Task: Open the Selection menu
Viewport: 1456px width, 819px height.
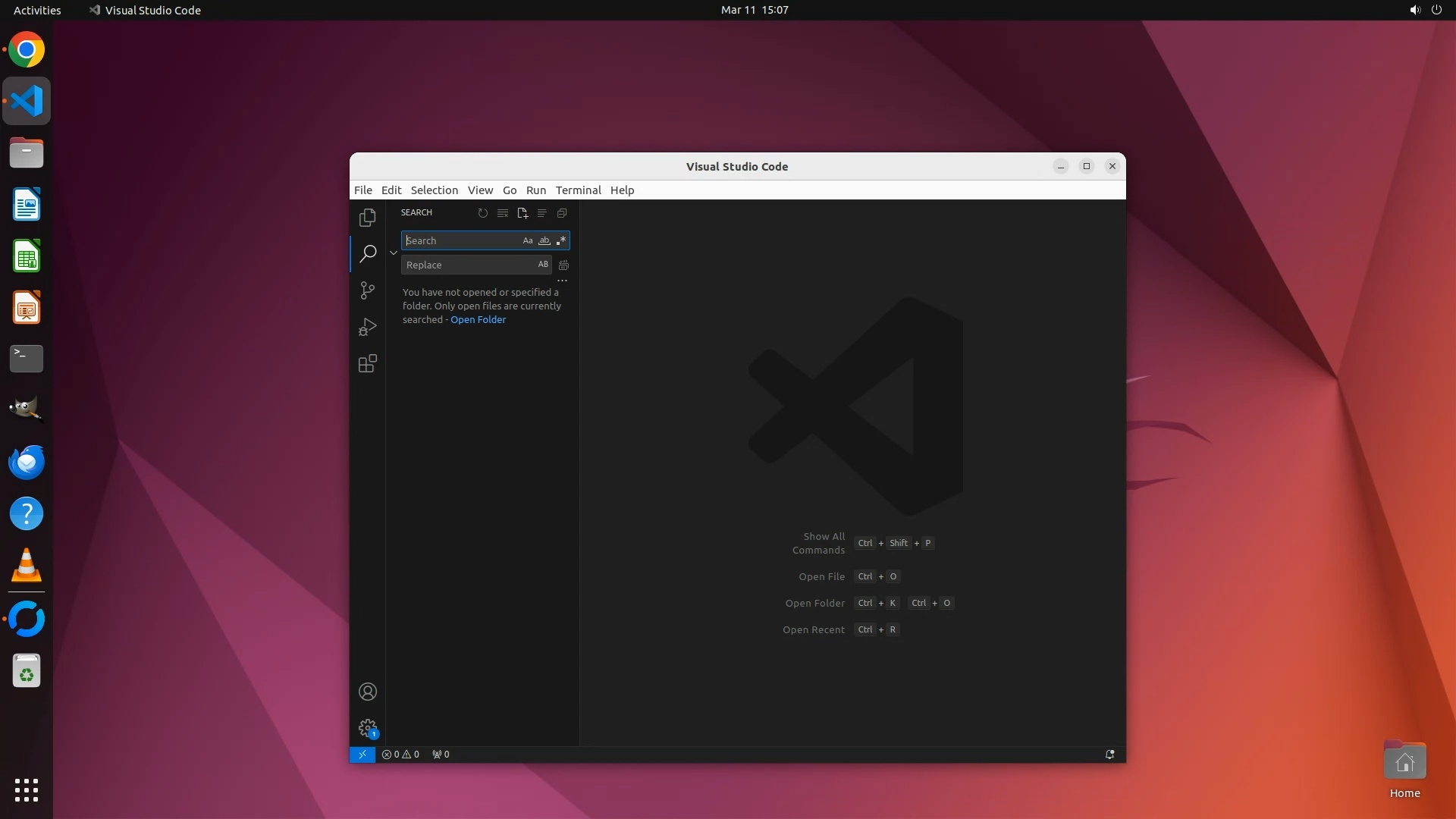Action: click(x=434, y=190)
